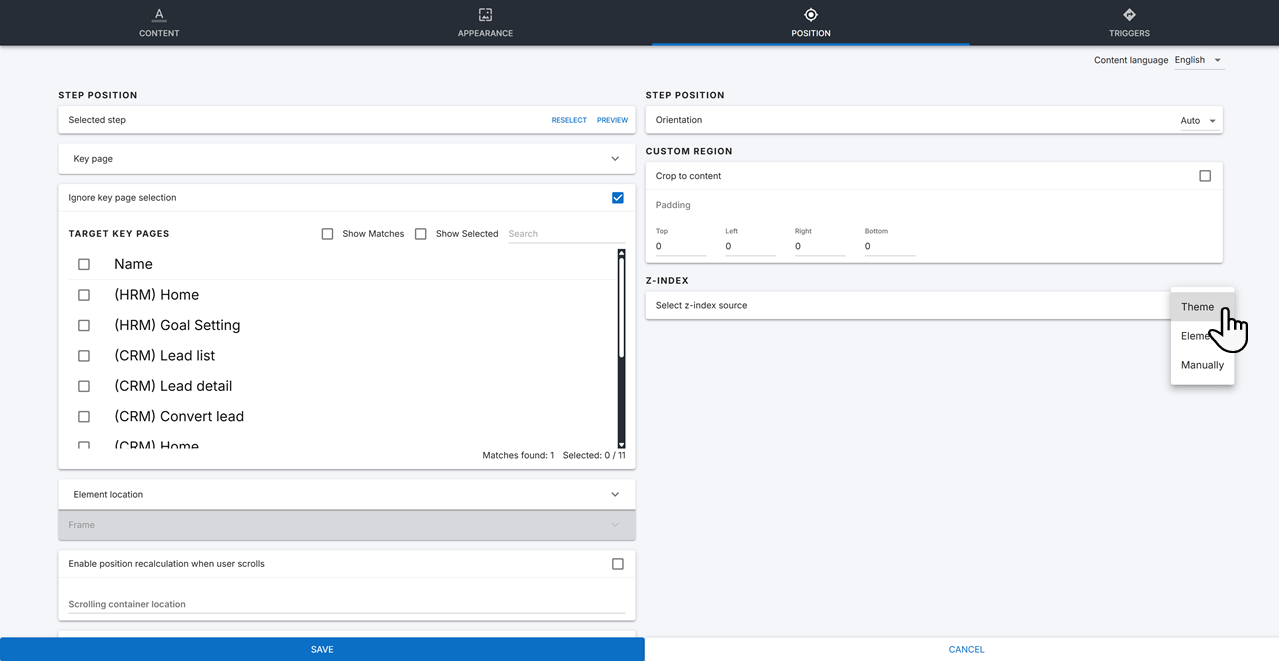
Task: Uncheck Ignore key page selection
Action: pos(617,198)
